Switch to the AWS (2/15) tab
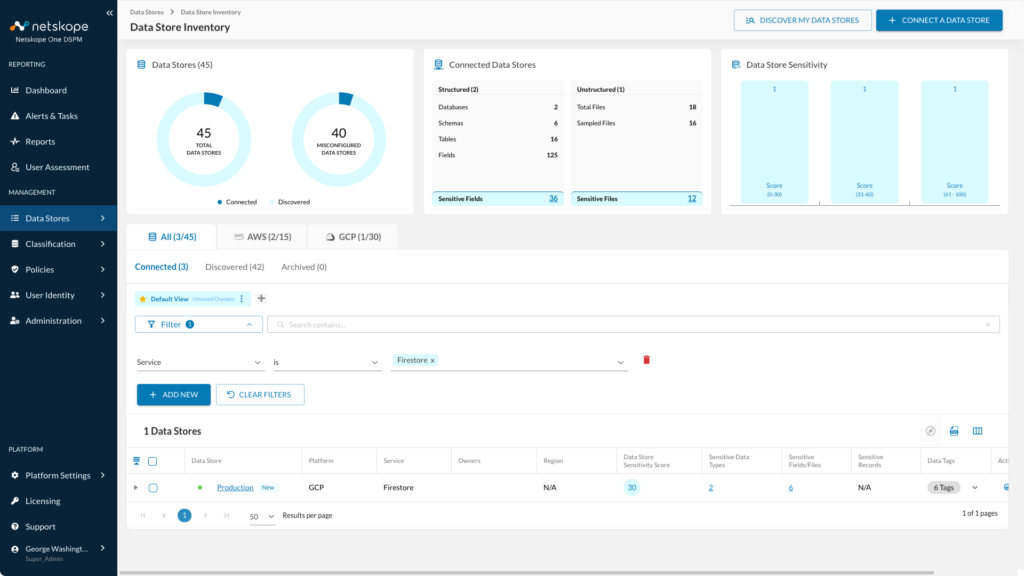The image size is (1024, 576). (262, 236)
